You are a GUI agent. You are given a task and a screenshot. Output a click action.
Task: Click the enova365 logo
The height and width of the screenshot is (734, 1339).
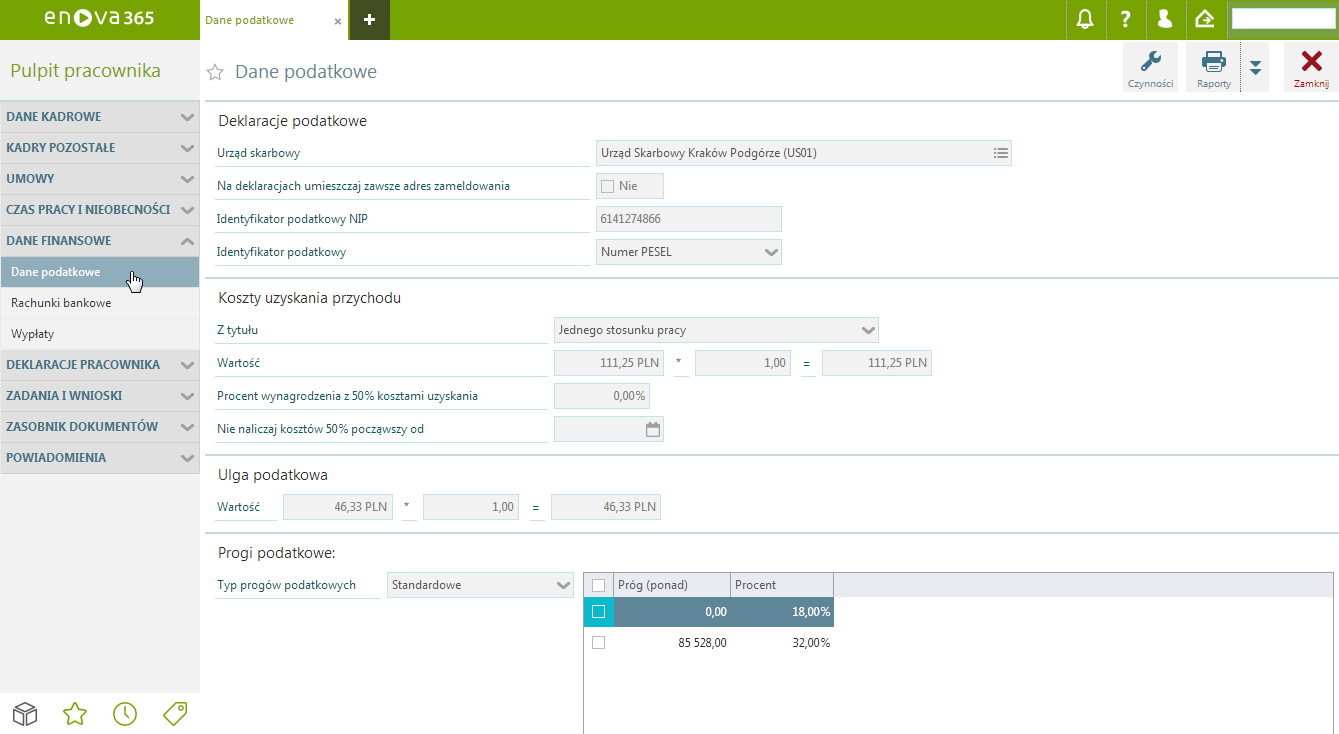pos(97,19)
